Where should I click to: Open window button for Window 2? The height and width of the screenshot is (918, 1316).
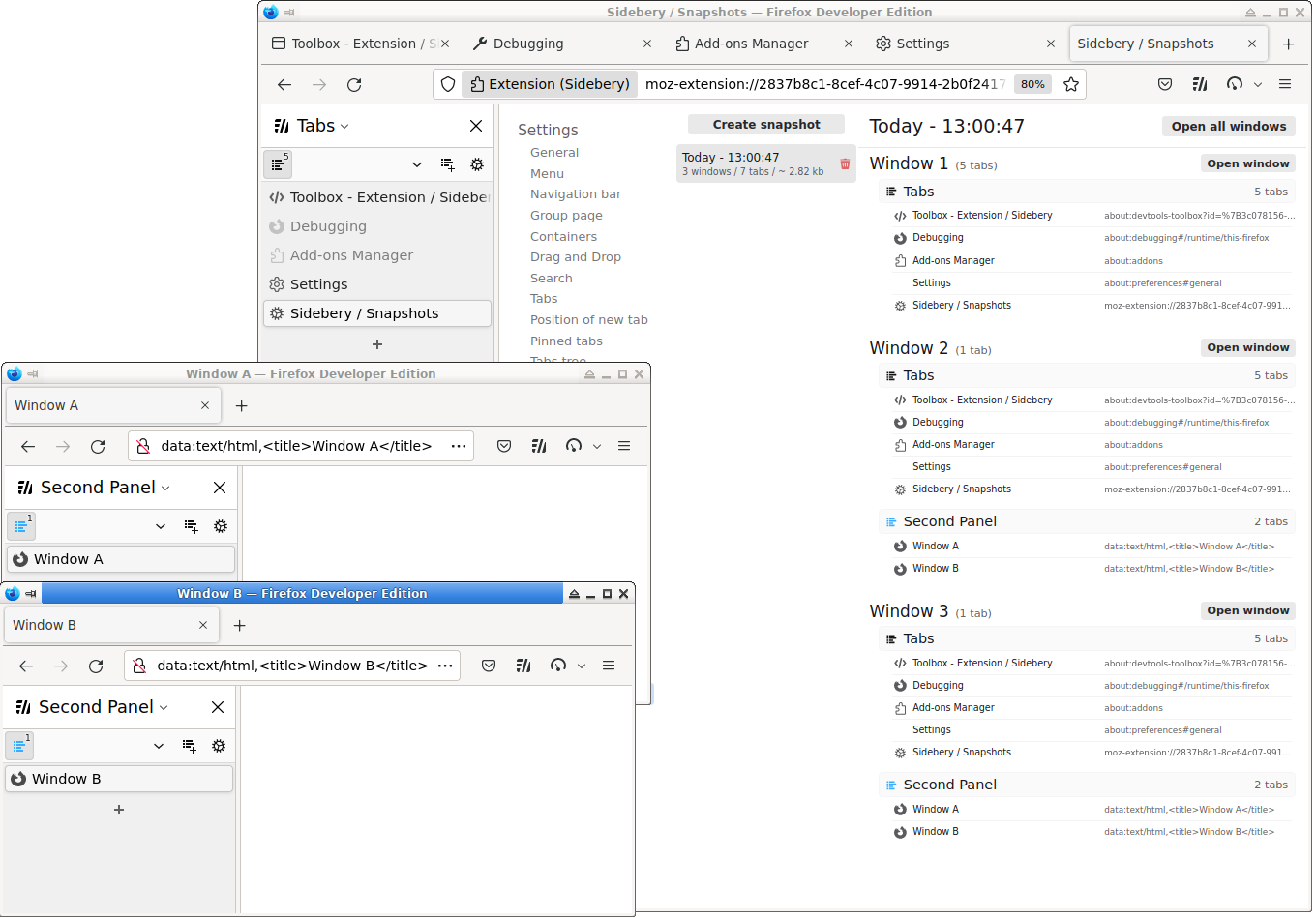click(x=1248, y=347)
